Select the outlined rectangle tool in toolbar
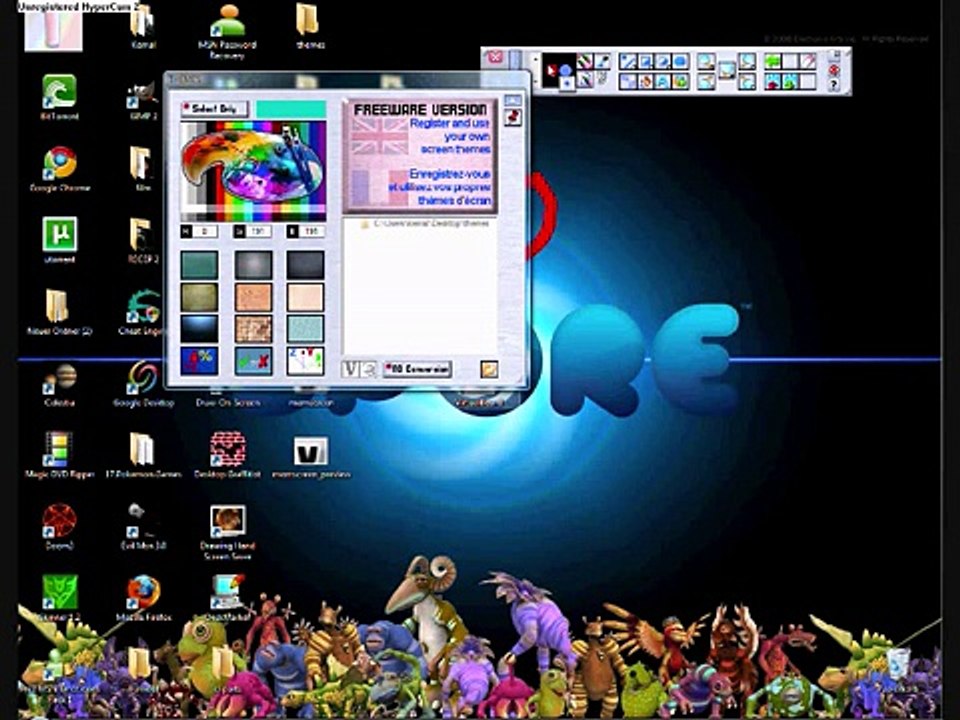The image size is (960, 720). 645,61
